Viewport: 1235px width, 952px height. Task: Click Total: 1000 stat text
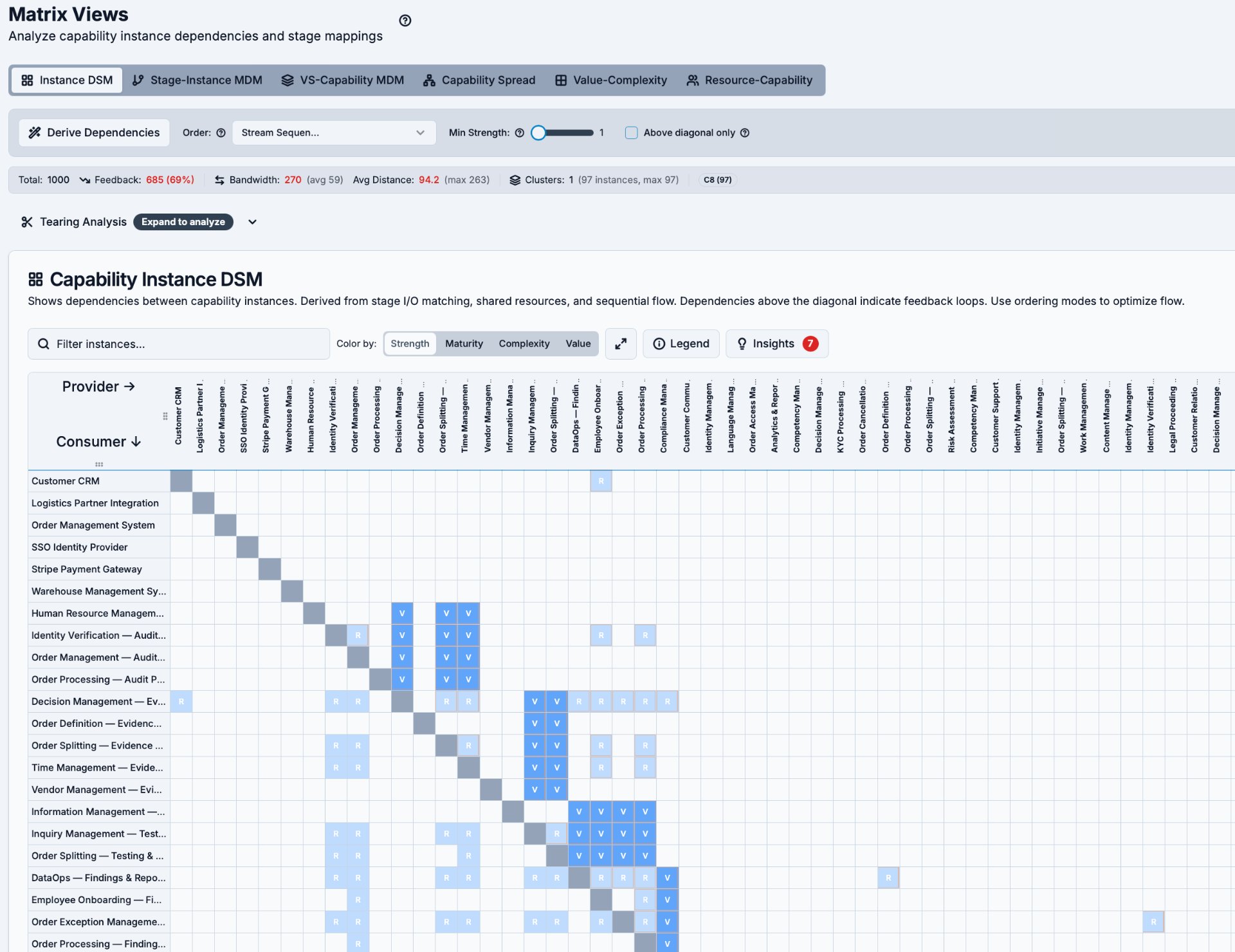[44, 180]
